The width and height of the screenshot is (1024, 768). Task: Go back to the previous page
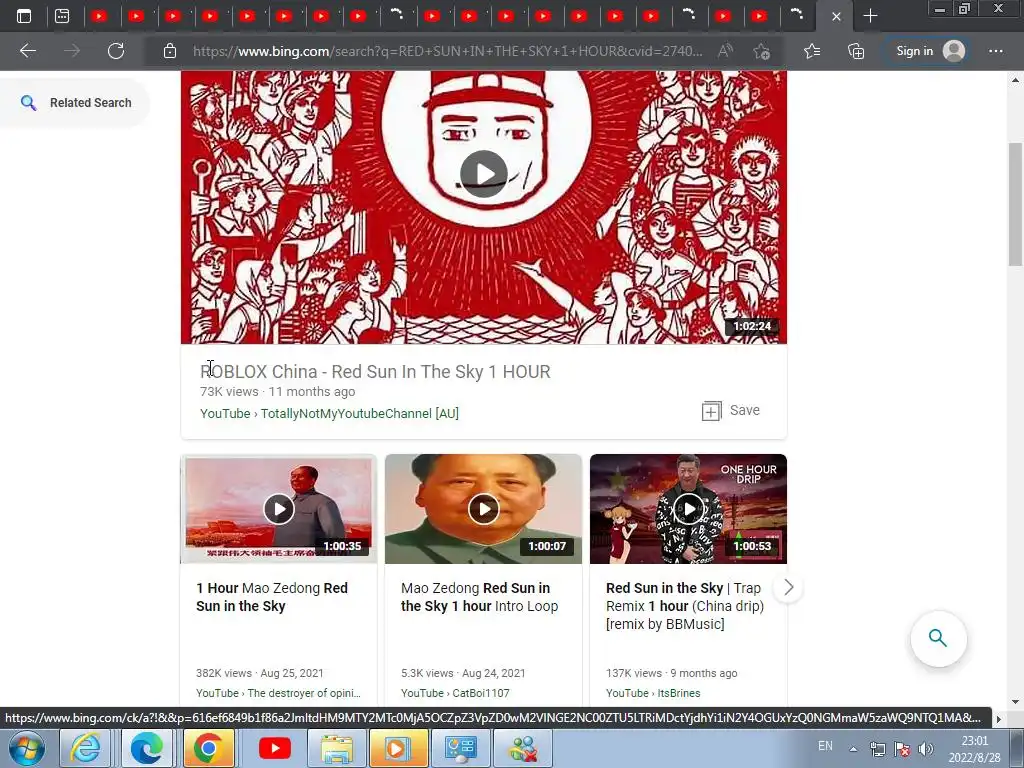(x=28, y=51)
